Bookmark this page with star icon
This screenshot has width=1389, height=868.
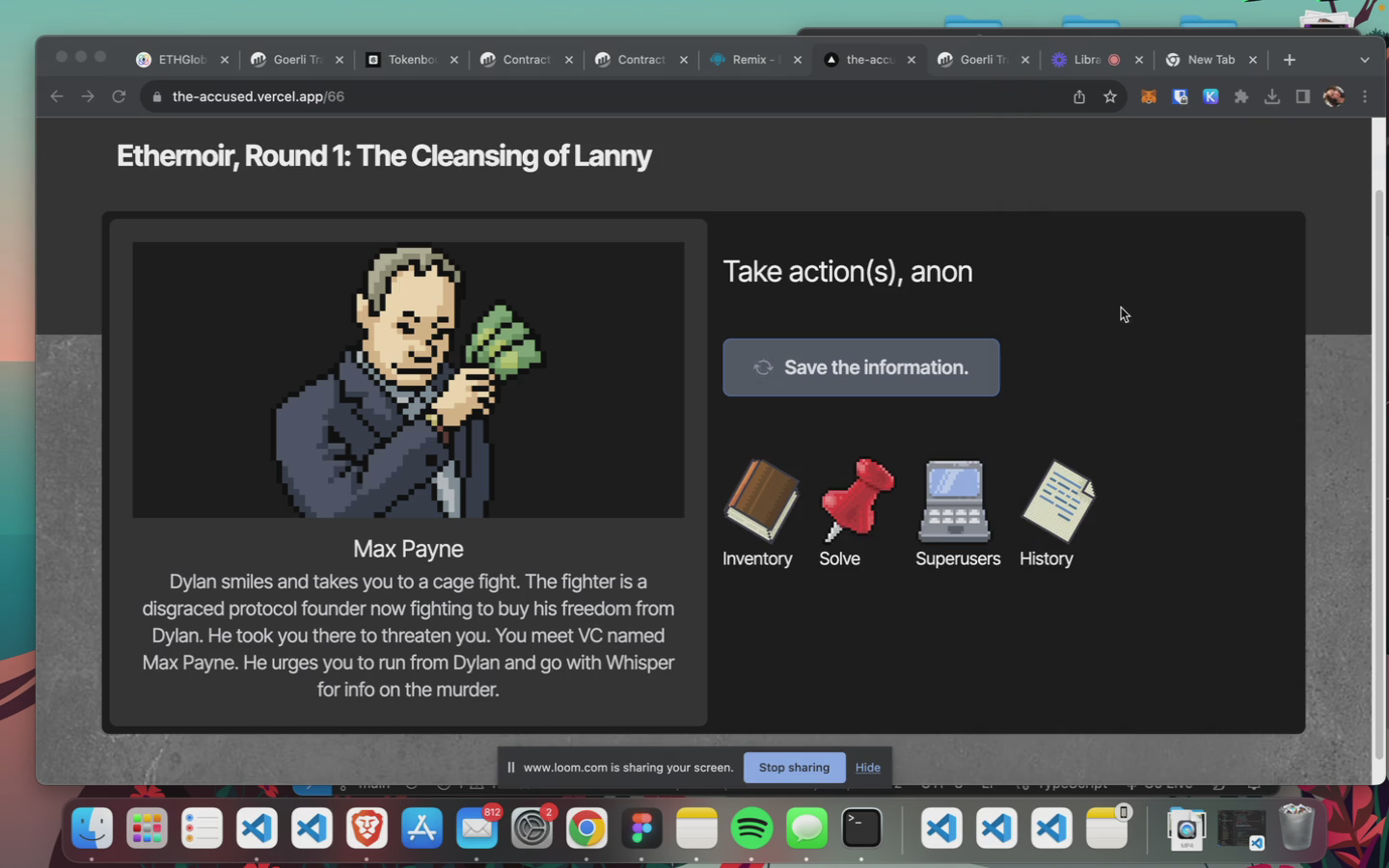(x=1110, y=96)
